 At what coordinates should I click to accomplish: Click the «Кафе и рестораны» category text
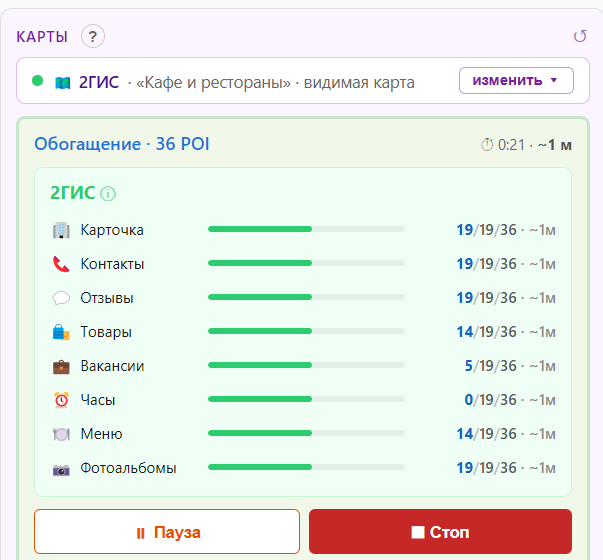[x=213, y=82]
